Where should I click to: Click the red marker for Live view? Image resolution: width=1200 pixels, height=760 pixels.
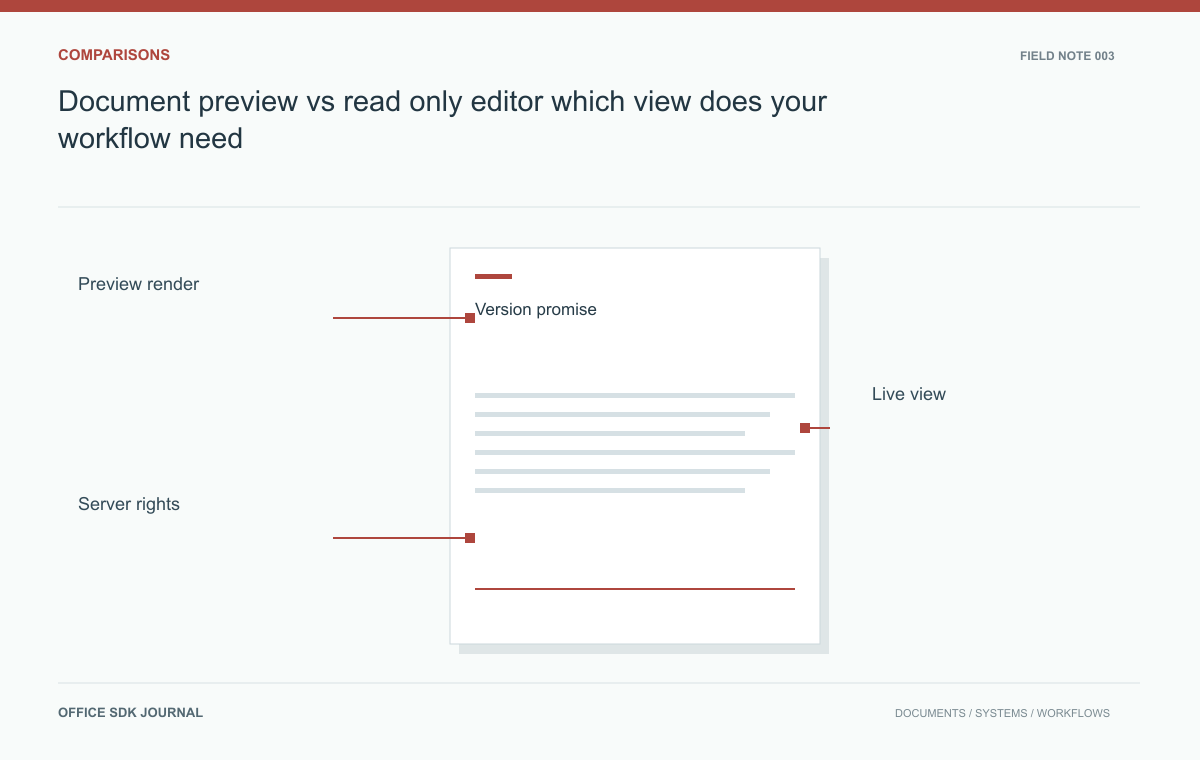tap(805, 428)
